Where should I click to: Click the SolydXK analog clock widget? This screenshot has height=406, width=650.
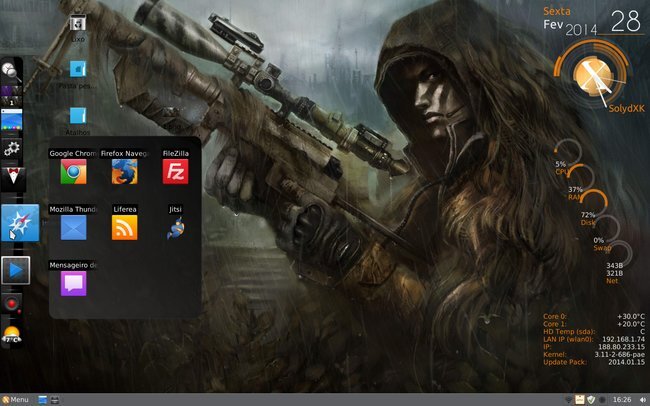593,76
